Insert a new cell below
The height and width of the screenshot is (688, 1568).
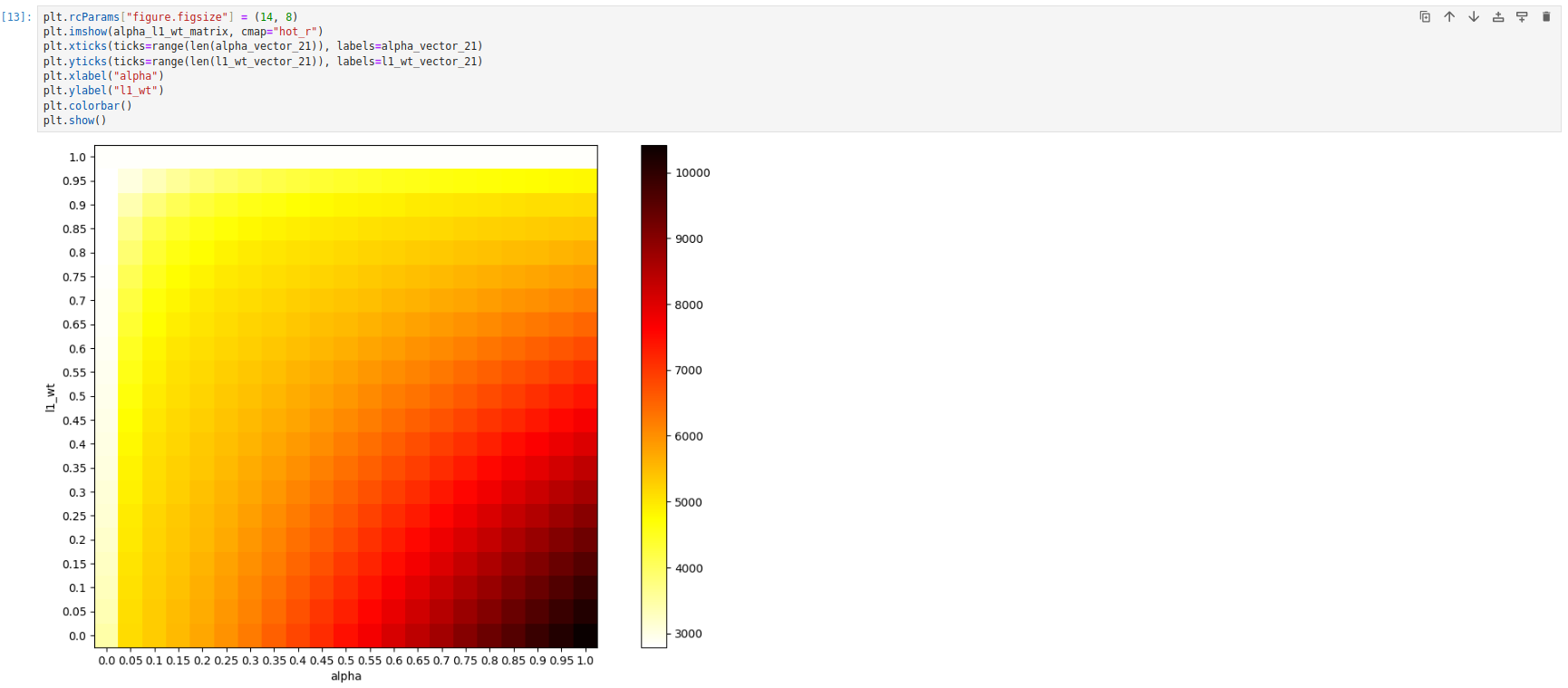coord(1522,17)
